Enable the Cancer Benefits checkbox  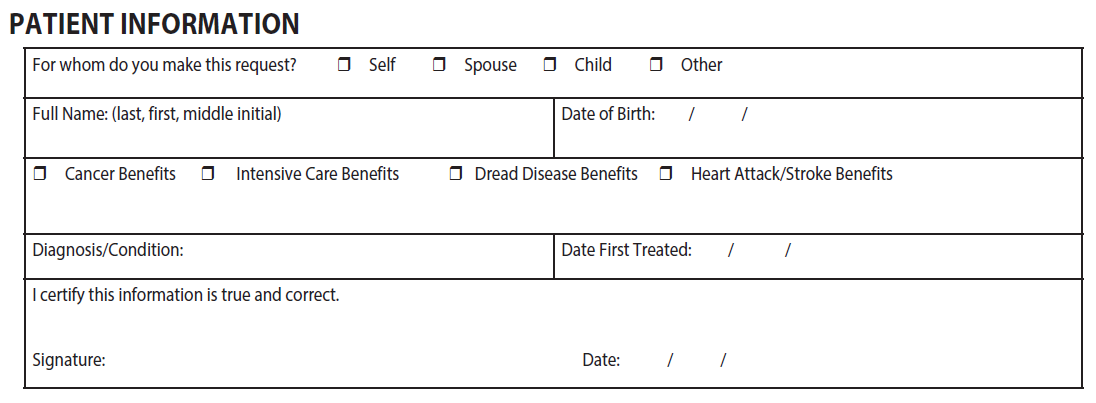pos(40,174)
